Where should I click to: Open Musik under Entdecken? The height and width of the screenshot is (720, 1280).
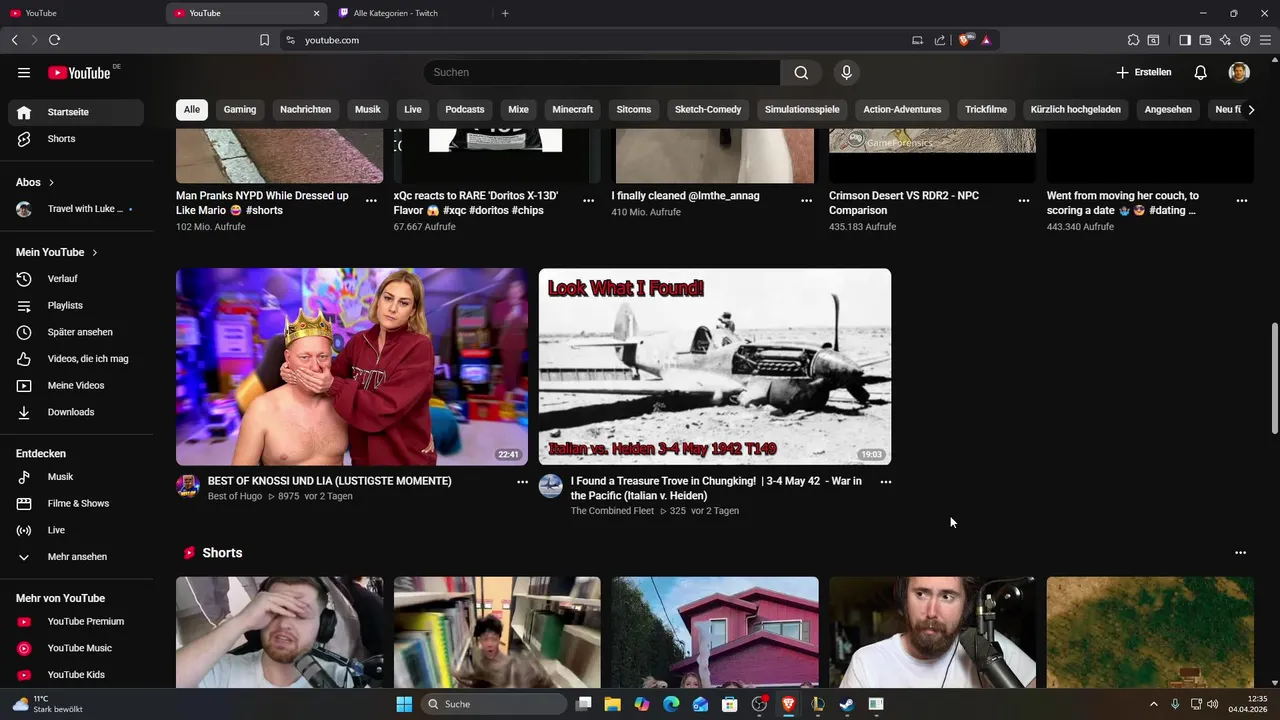75,477
